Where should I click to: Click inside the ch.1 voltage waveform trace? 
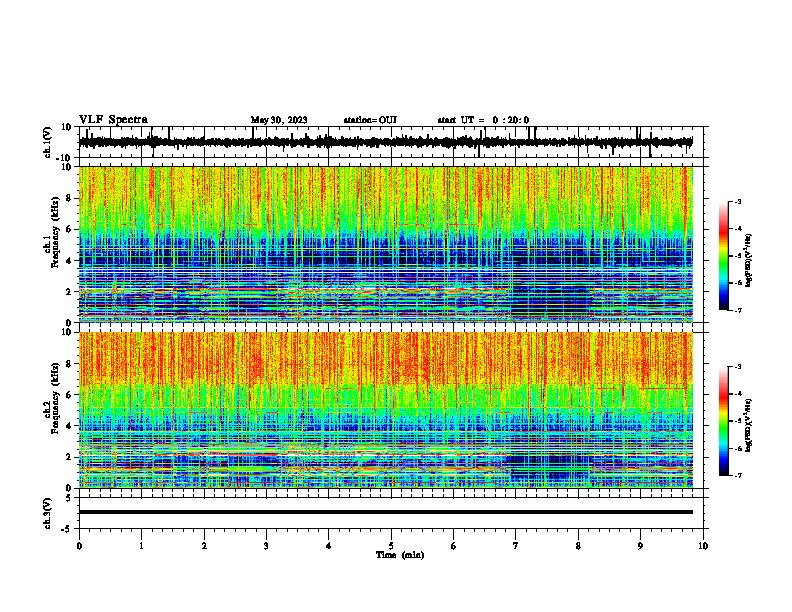tap(385, 142)
